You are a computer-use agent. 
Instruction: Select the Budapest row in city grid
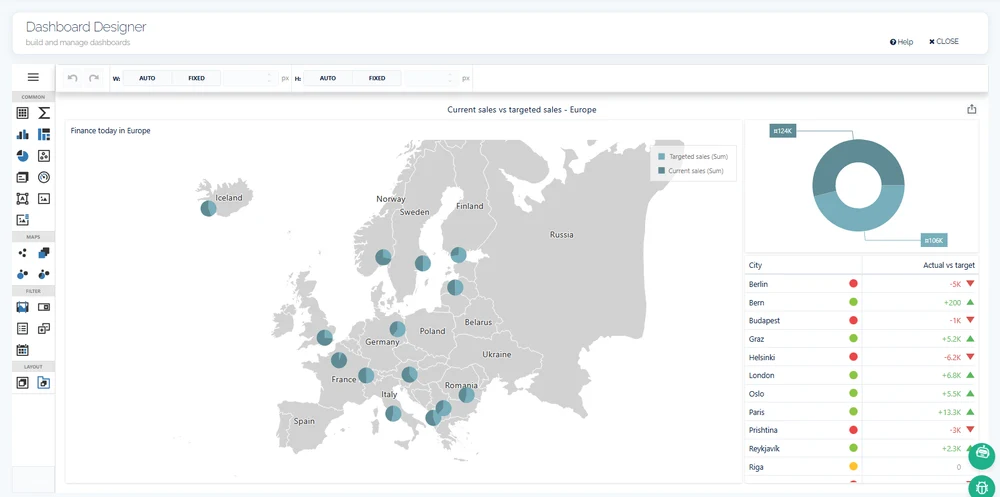point(861,320)
